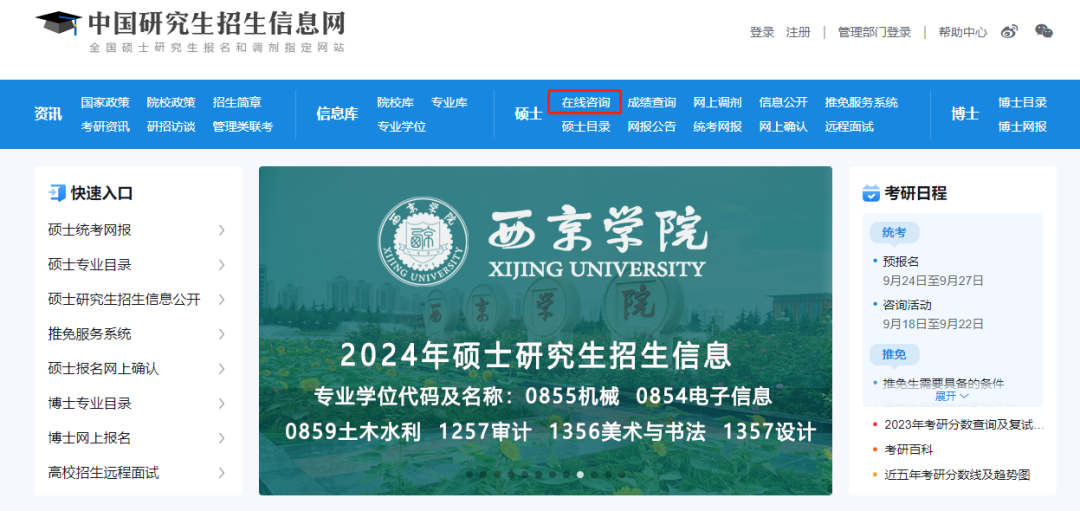Open 预报名 schedule item
Screen dimensions: 1080x511
pyautogui.click(x=901, y=262)
